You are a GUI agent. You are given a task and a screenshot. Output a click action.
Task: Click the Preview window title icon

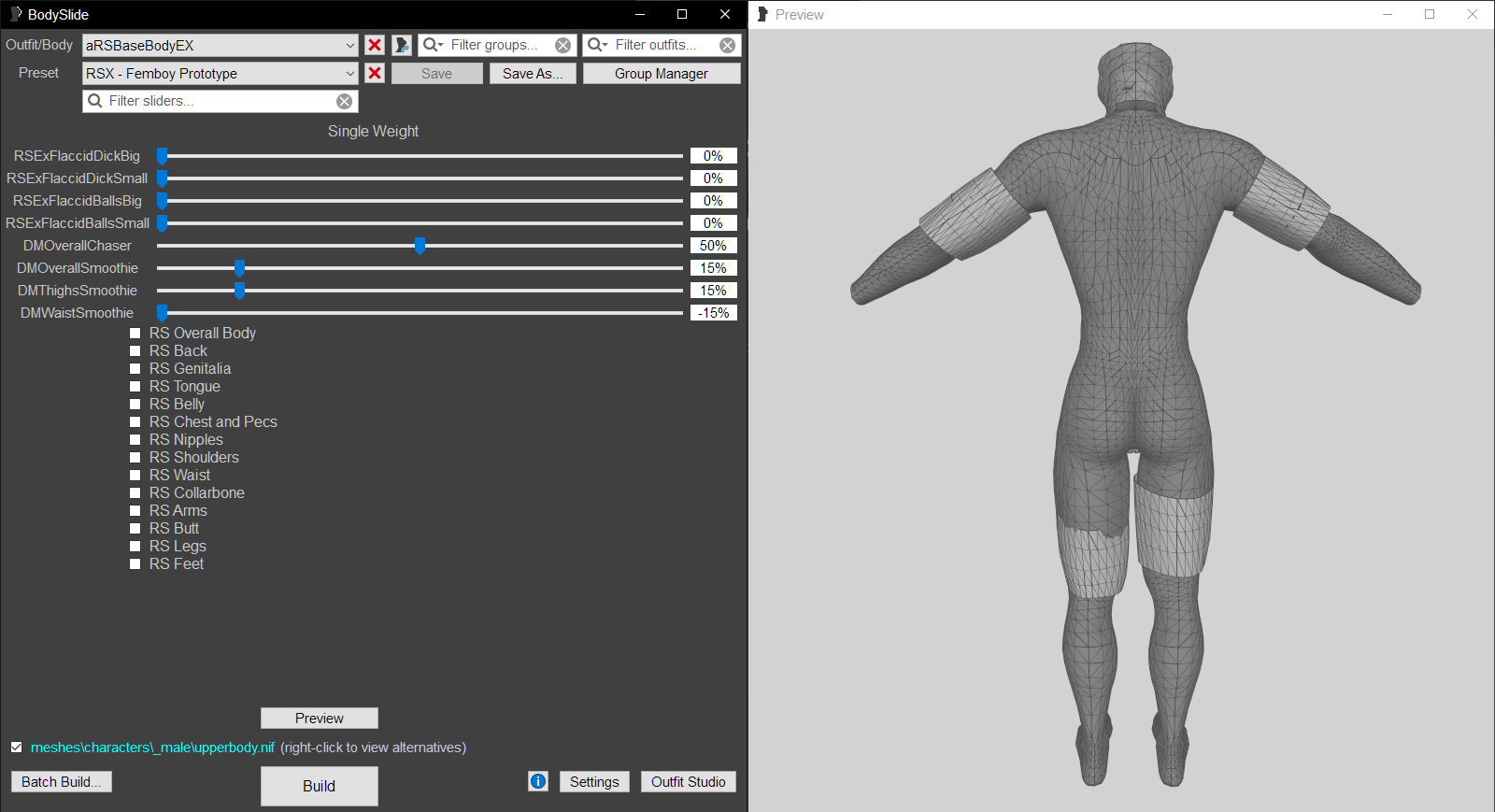click(762, 14)
